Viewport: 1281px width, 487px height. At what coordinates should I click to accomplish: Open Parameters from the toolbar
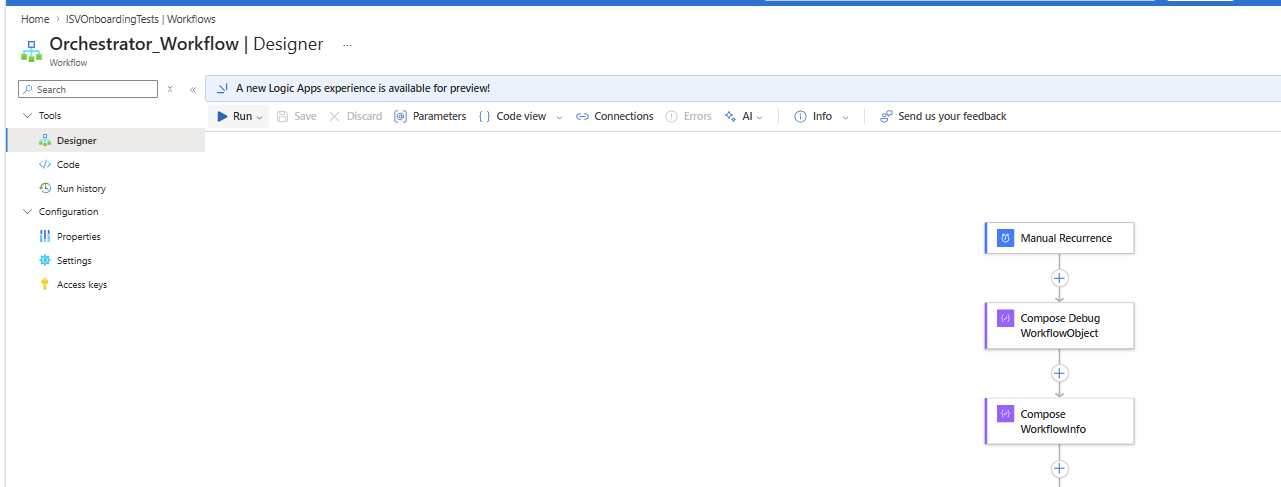click(x=430, y=117)
